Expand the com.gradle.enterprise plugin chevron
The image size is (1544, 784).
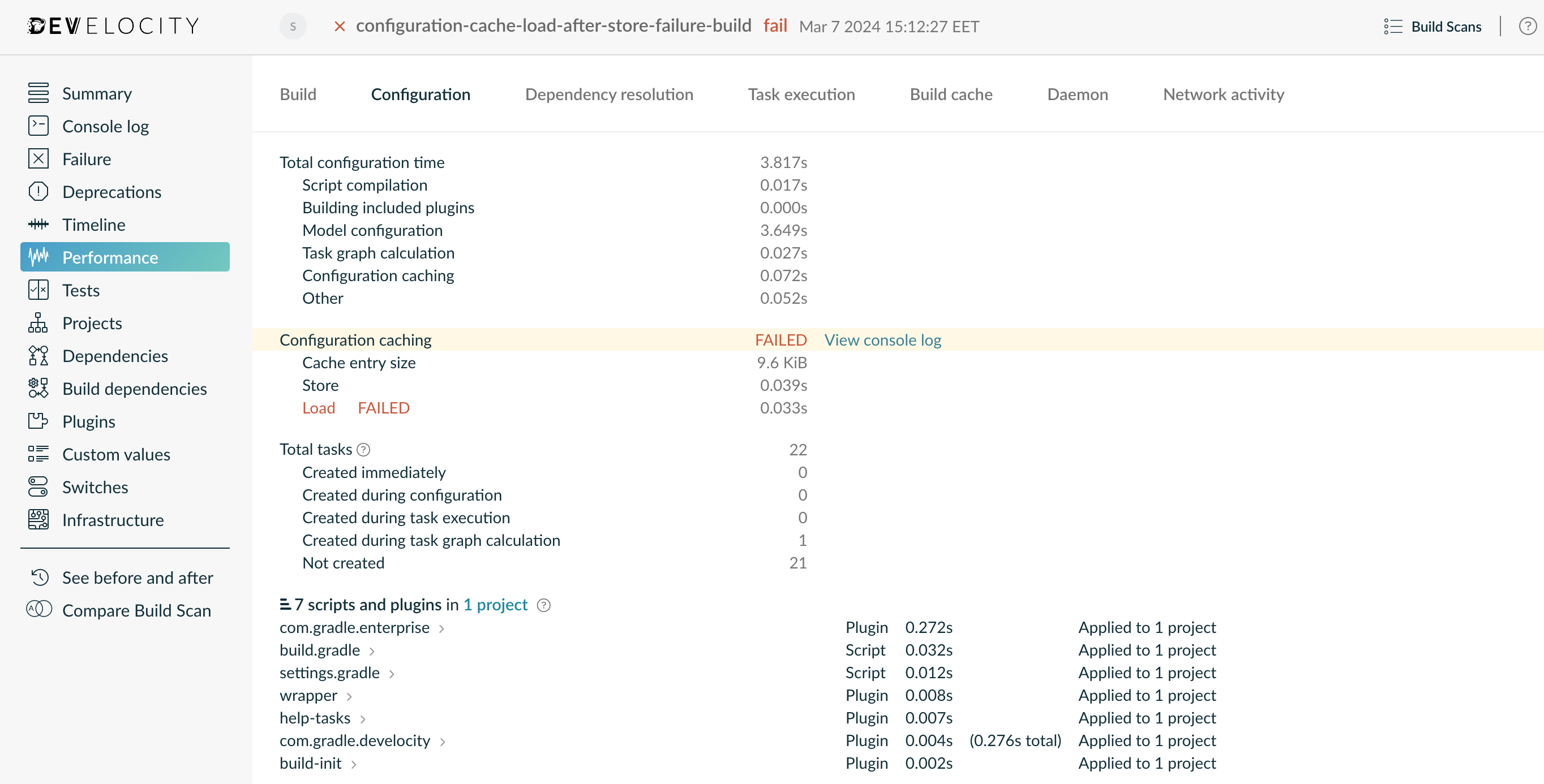point(441,628)
